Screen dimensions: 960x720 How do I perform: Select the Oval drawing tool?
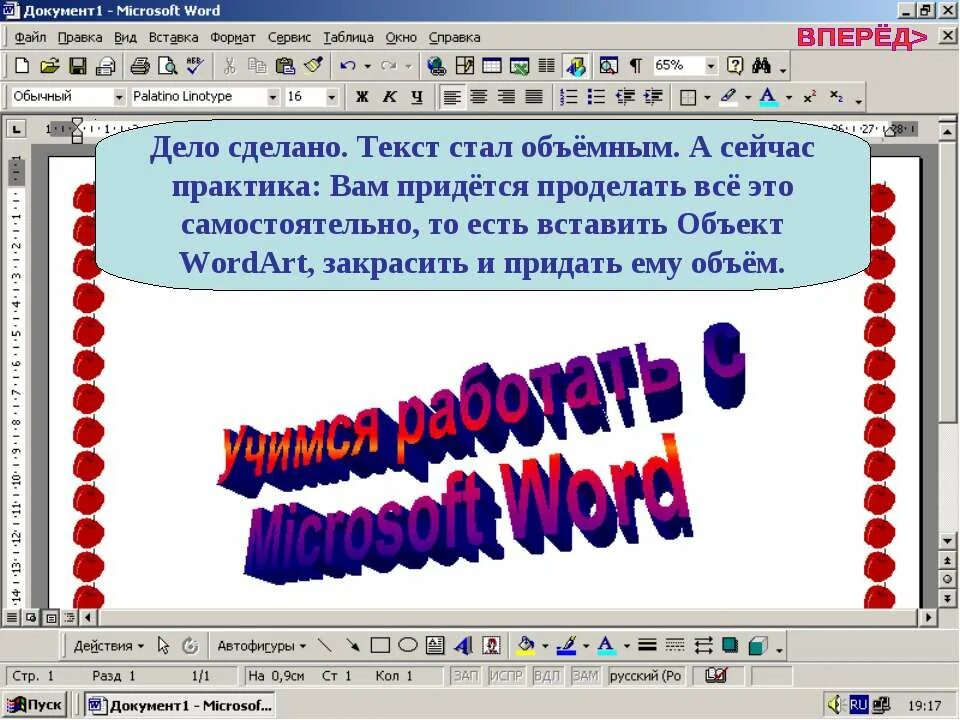click(x=408, y=645)
